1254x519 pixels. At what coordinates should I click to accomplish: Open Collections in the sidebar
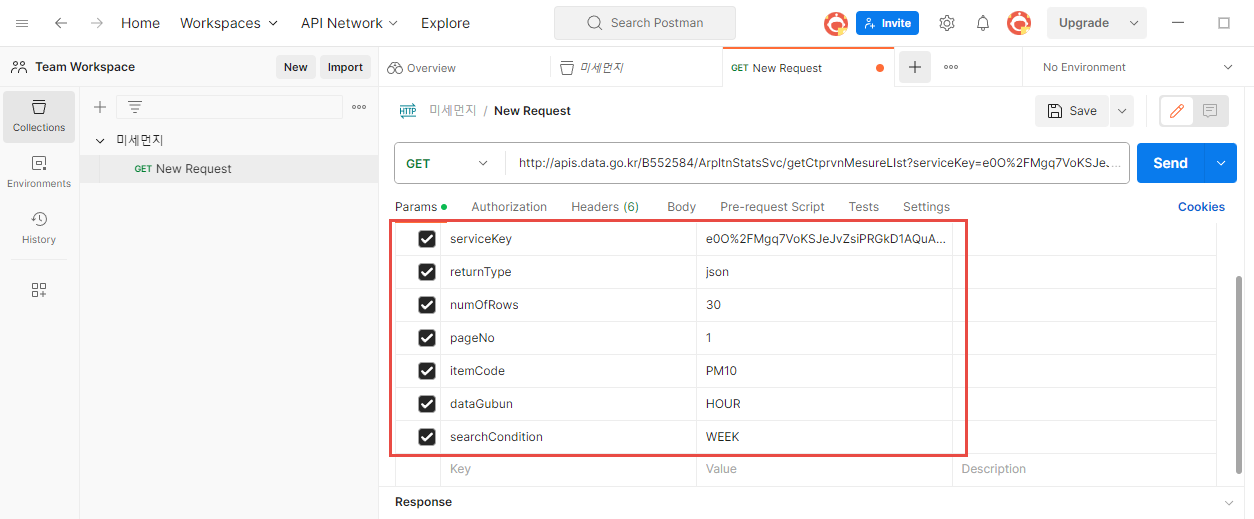[39, 116]
